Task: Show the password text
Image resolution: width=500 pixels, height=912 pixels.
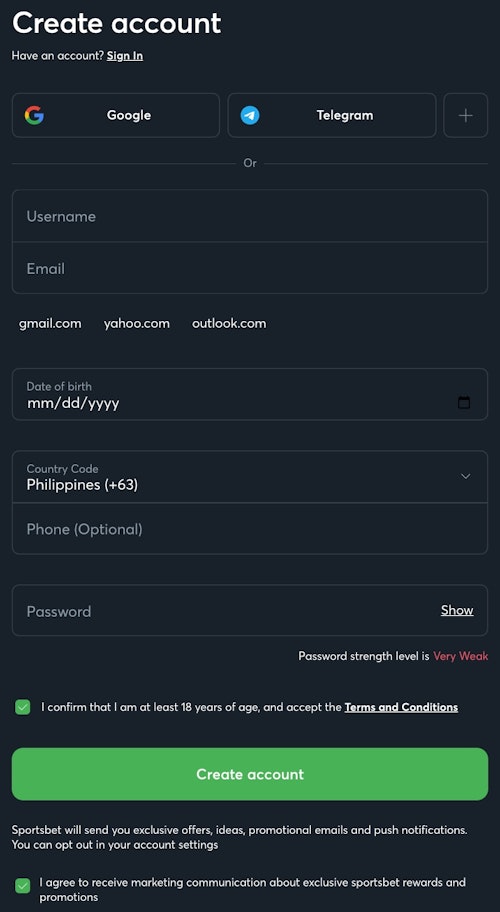Action: click(457, 610)
